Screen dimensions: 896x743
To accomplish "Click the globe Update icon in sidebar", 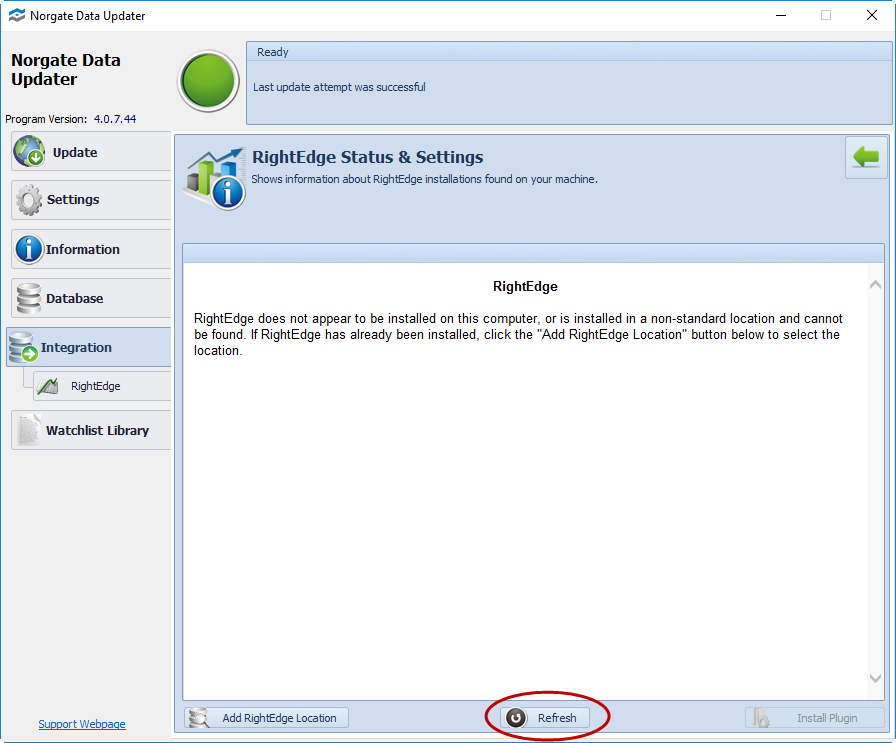I will (30, 152).
